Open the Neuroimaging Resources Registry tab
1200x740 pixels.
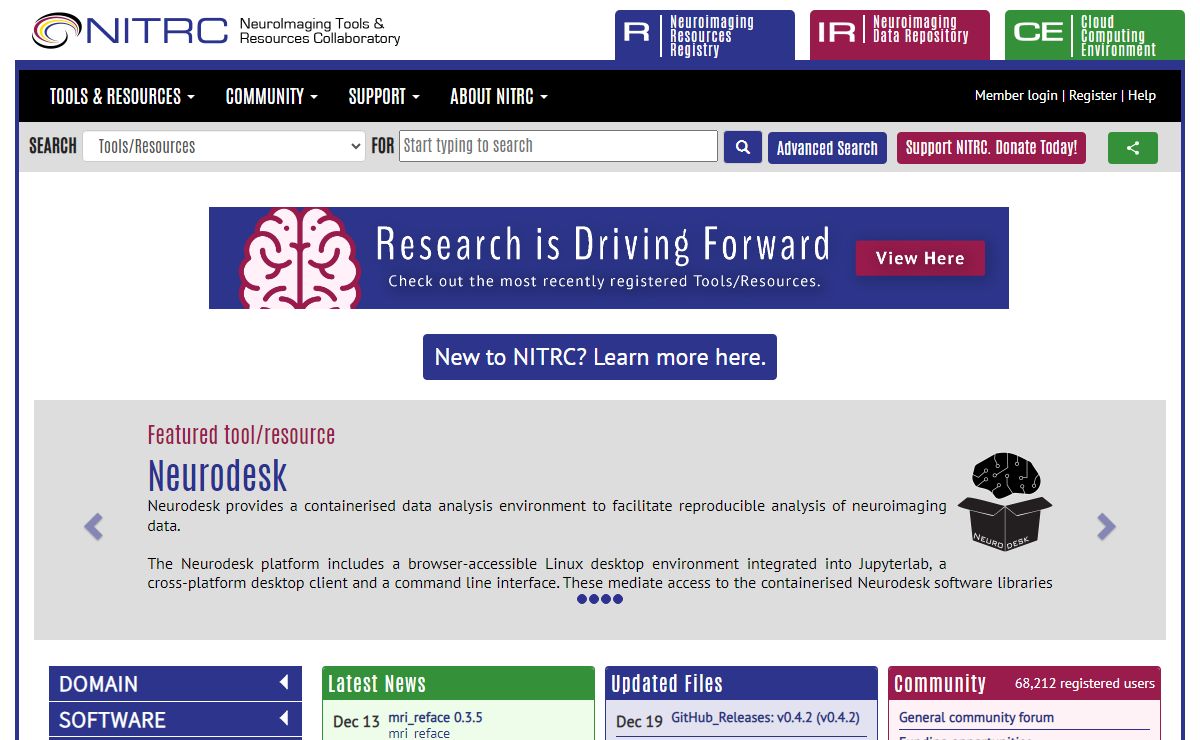705,35
